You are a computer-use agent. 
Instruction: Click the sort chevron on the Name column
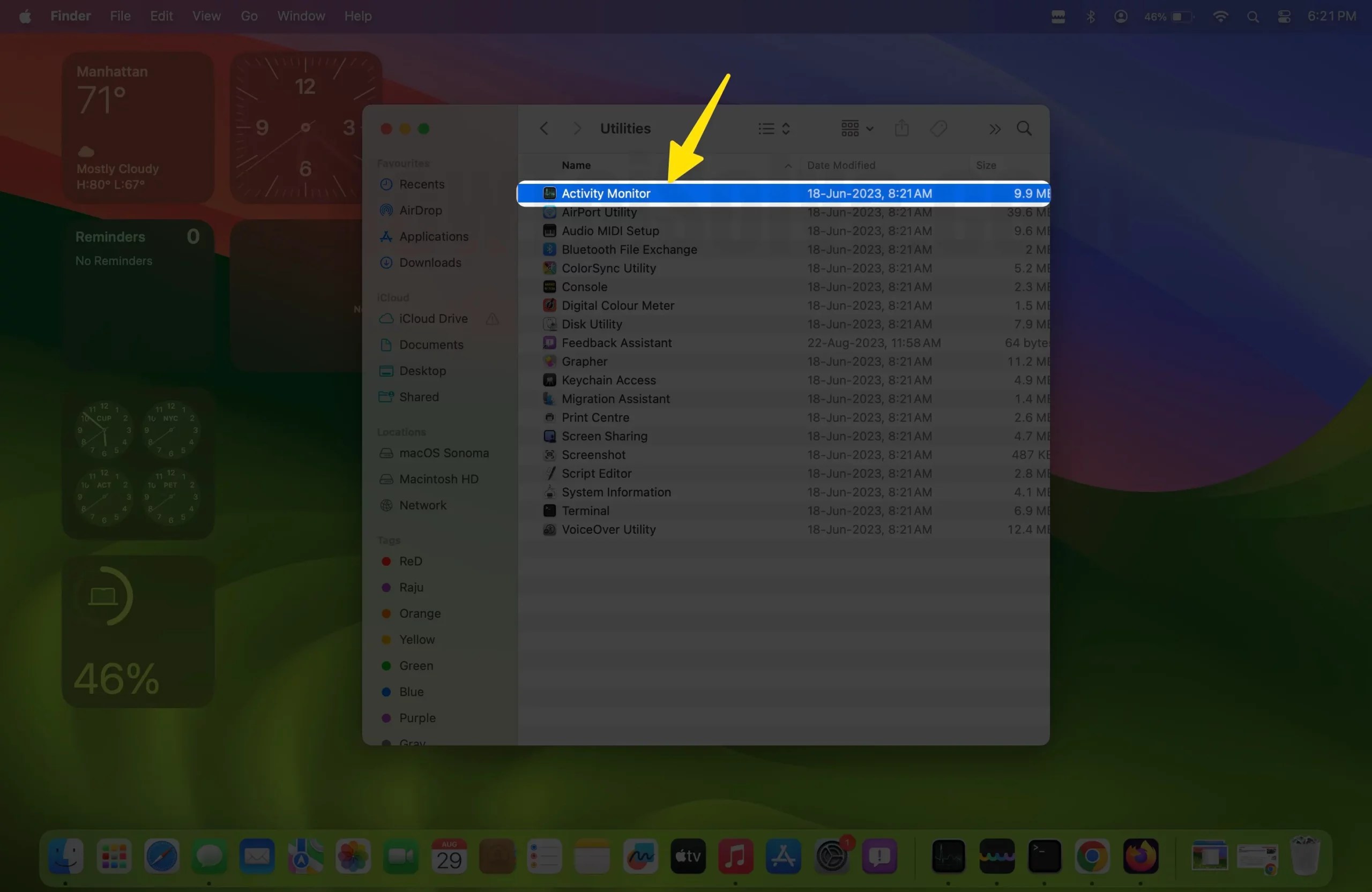pos(787,166)
